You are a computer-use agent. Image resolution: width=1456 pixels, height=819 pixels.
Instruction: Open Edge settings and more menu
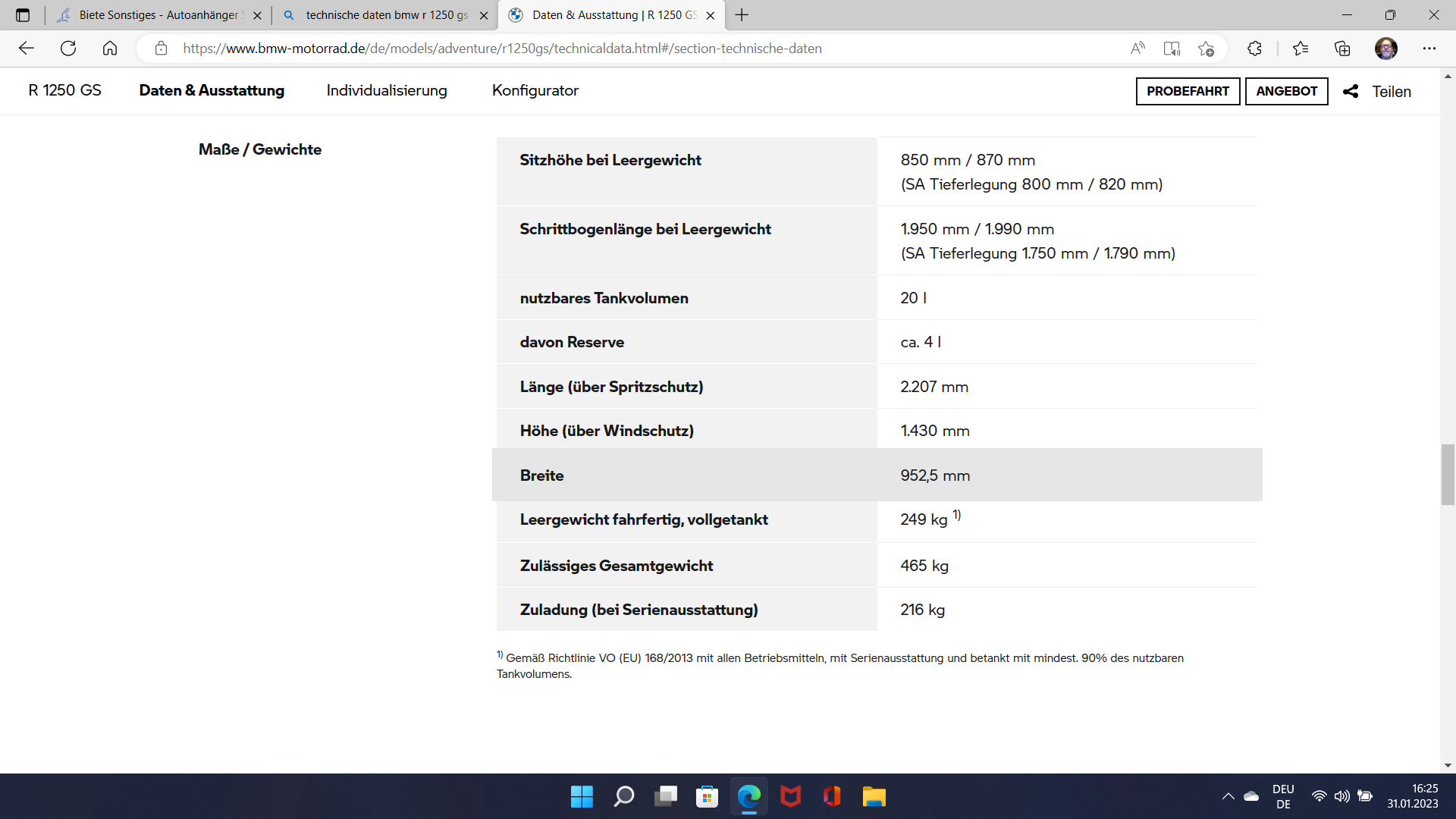[1429, 49]
